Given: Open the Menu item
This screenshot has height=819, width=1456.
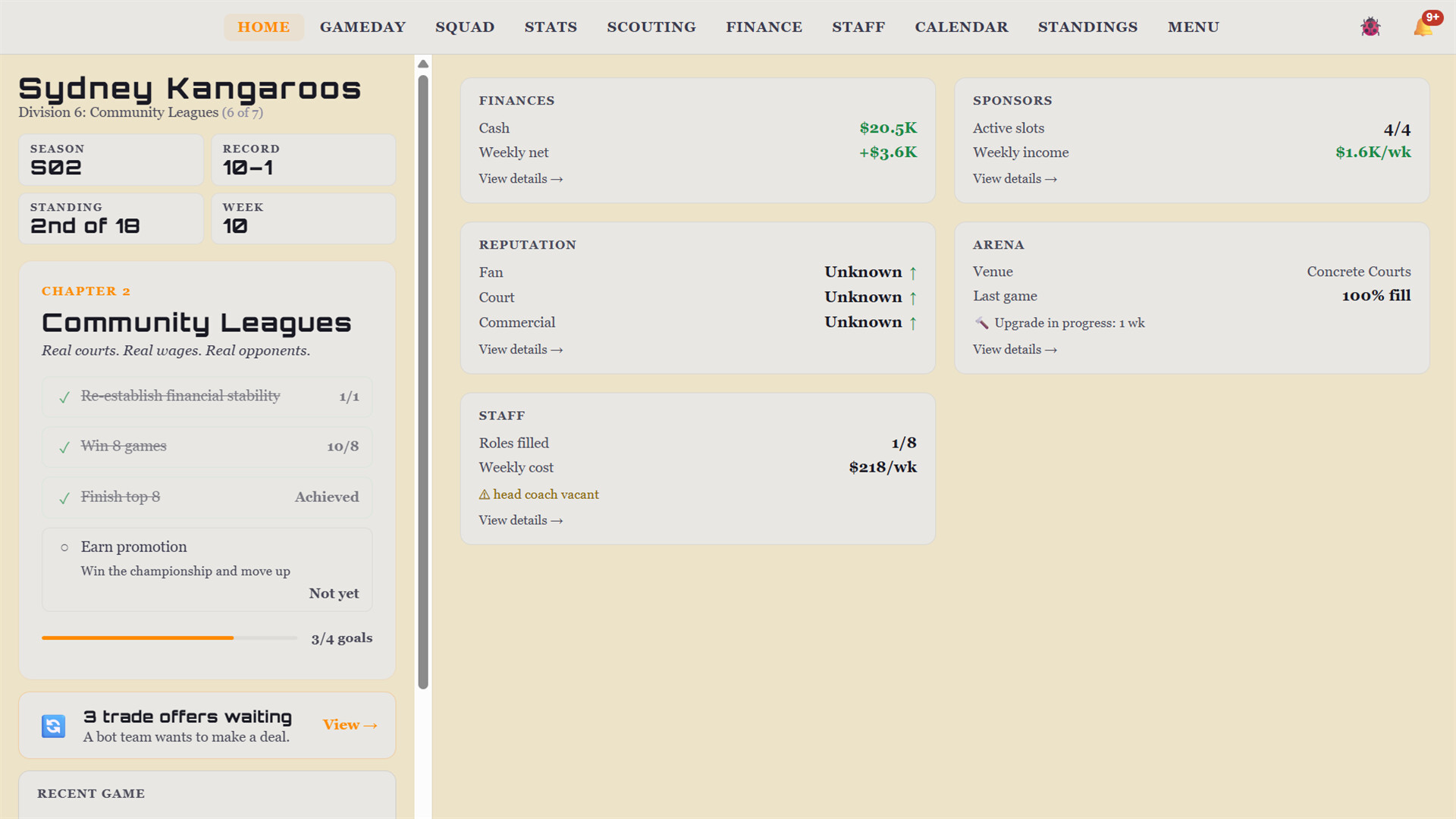Looking at the screenshot, I should [1194, 27].
